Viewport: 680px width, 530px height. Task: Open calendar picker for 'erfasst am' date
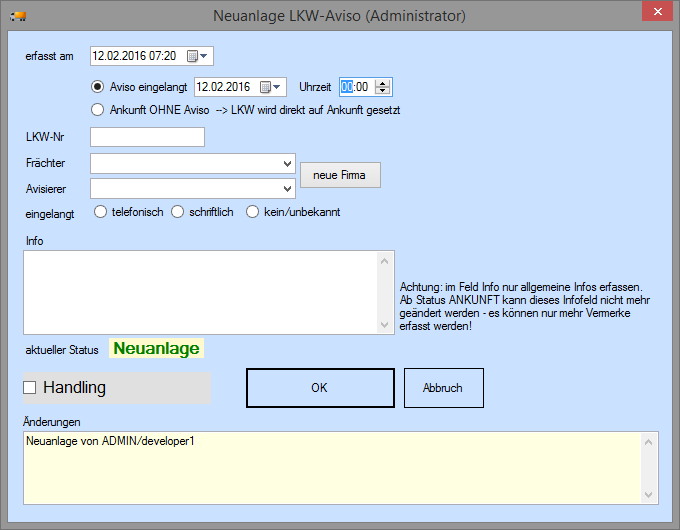tap(197, 56)
